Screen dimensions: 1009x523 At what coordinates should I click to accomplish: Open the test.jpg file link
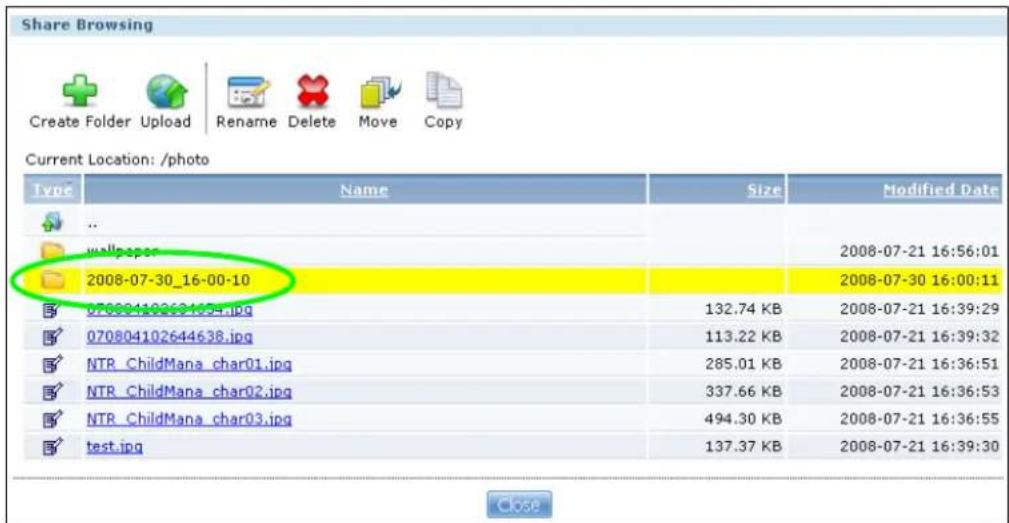pyautogui.click(x=115, y=446)
